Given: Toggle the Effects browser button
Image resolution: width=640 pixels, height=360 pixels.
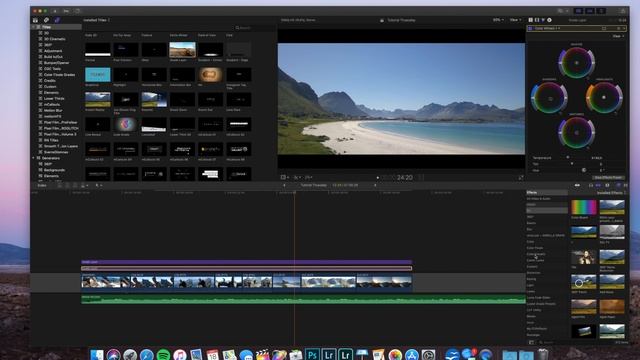Looking at the screenshot, I should (x=619, y=185).
